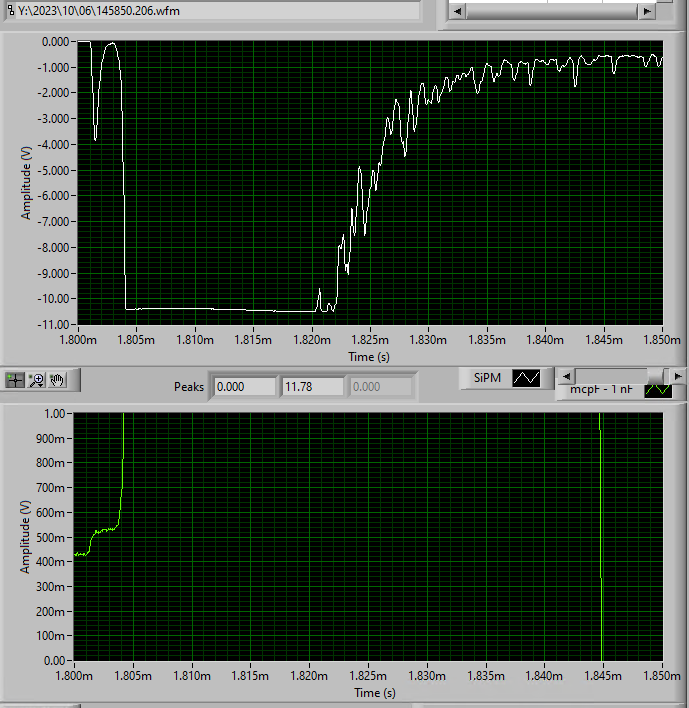689x708 pixels.
Task: Click lower graph Y-axis value 500m
Action: (50, 537)
